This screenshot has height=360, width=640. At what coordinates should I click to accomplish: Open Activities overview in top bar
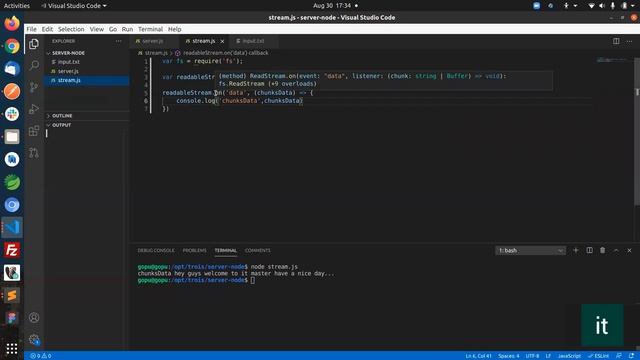17,6
